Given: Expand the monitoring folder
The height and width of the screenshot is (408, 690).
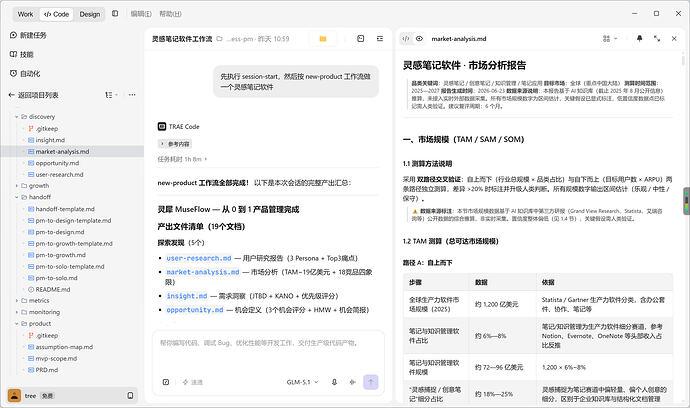Looking at the screenshot, I should point(17,312).
